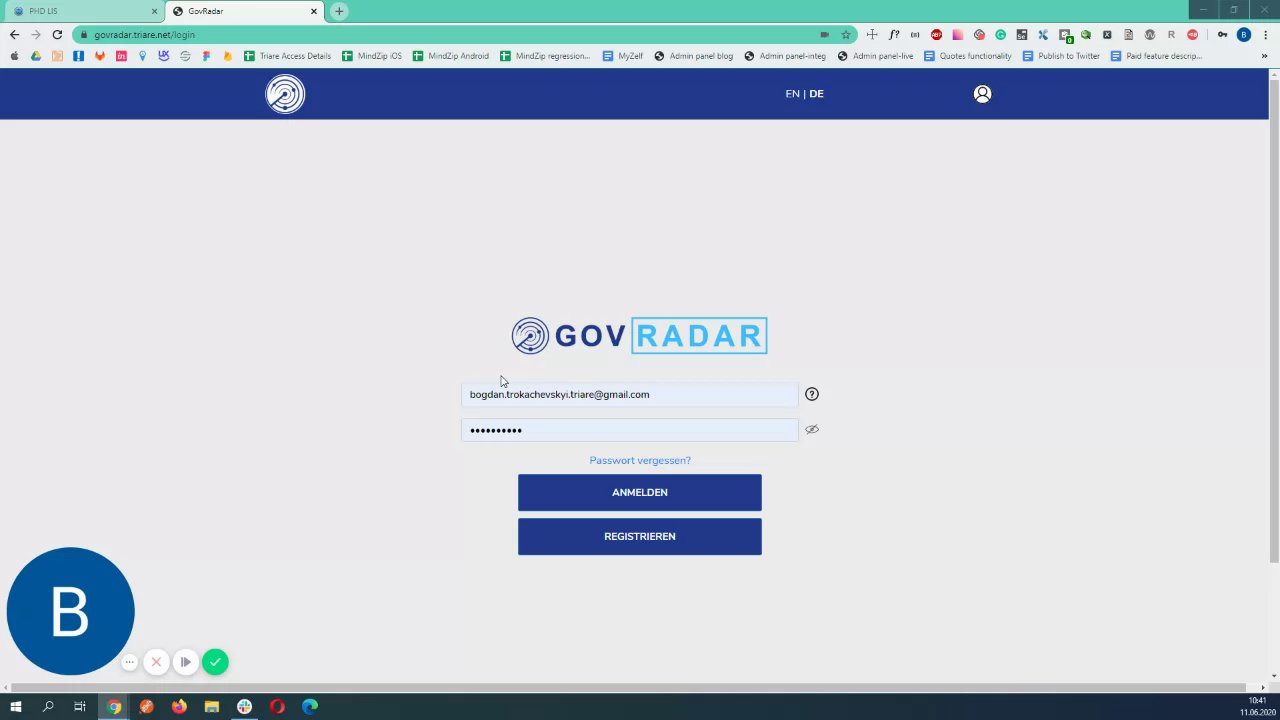
Task: Cancel recording with the red X button
Action: pos(156,662)
